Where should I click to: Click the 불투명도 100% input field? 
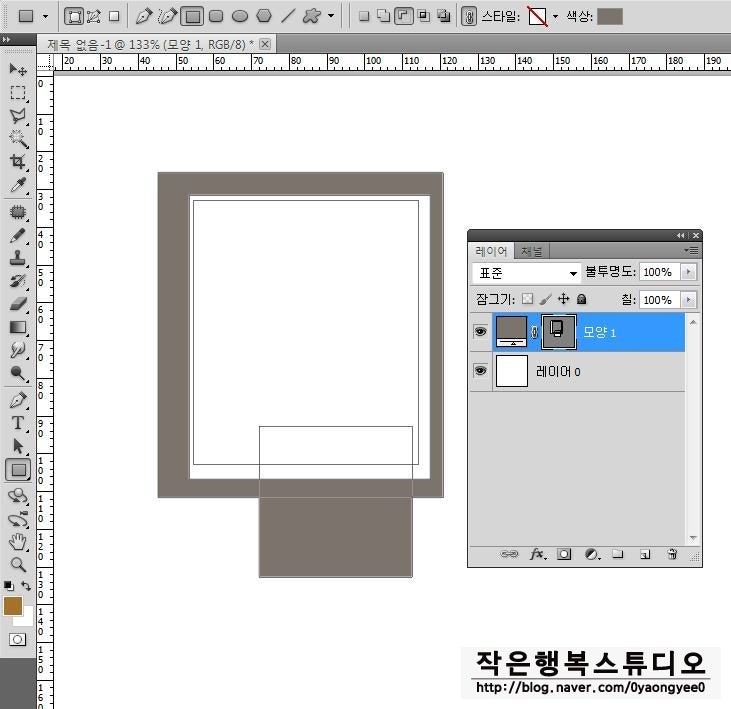[660, 272]
